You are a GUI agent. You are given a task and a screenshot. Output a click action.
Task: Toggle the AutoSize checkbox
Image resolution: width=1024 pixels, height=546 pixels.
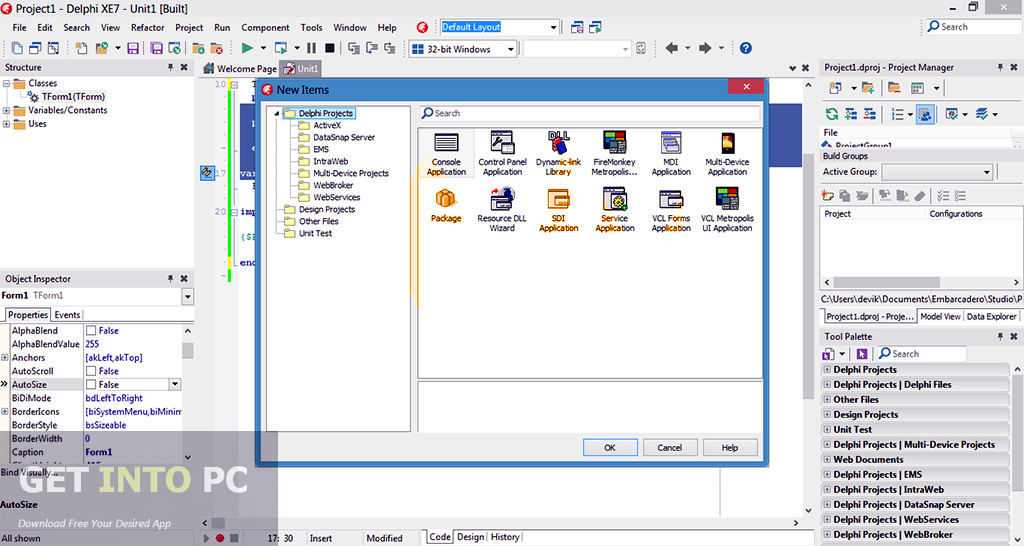pos(91,385)
